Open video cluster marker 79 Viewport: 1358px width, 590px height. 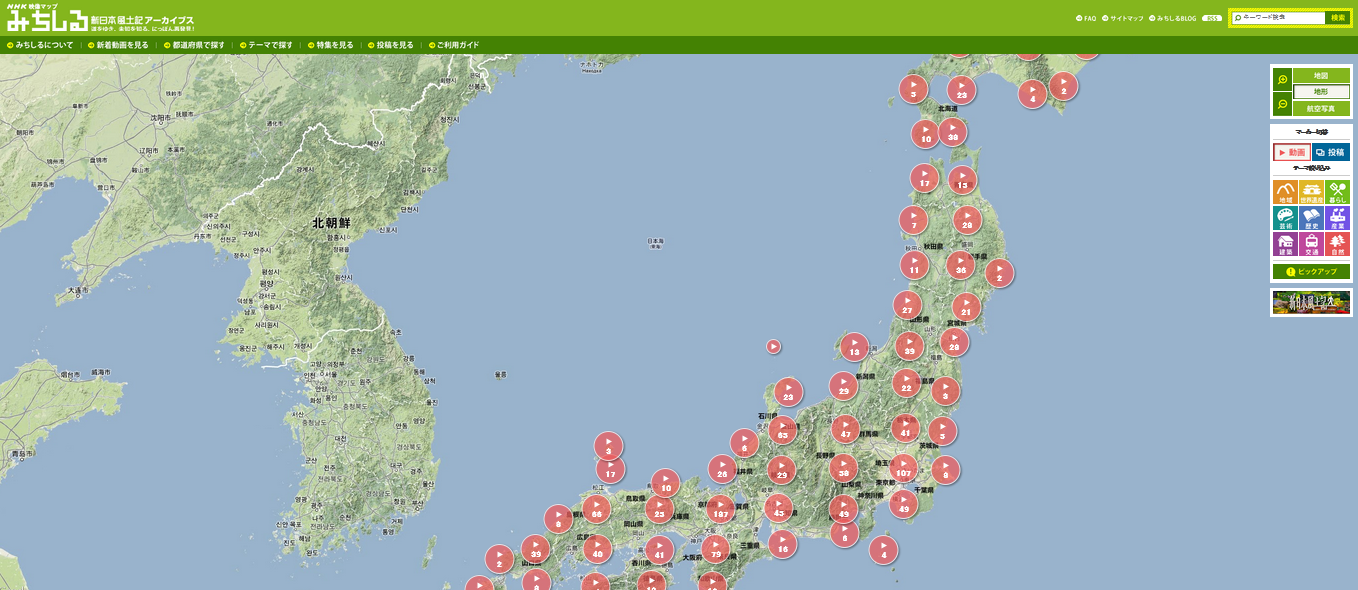[x=715, y=549]
